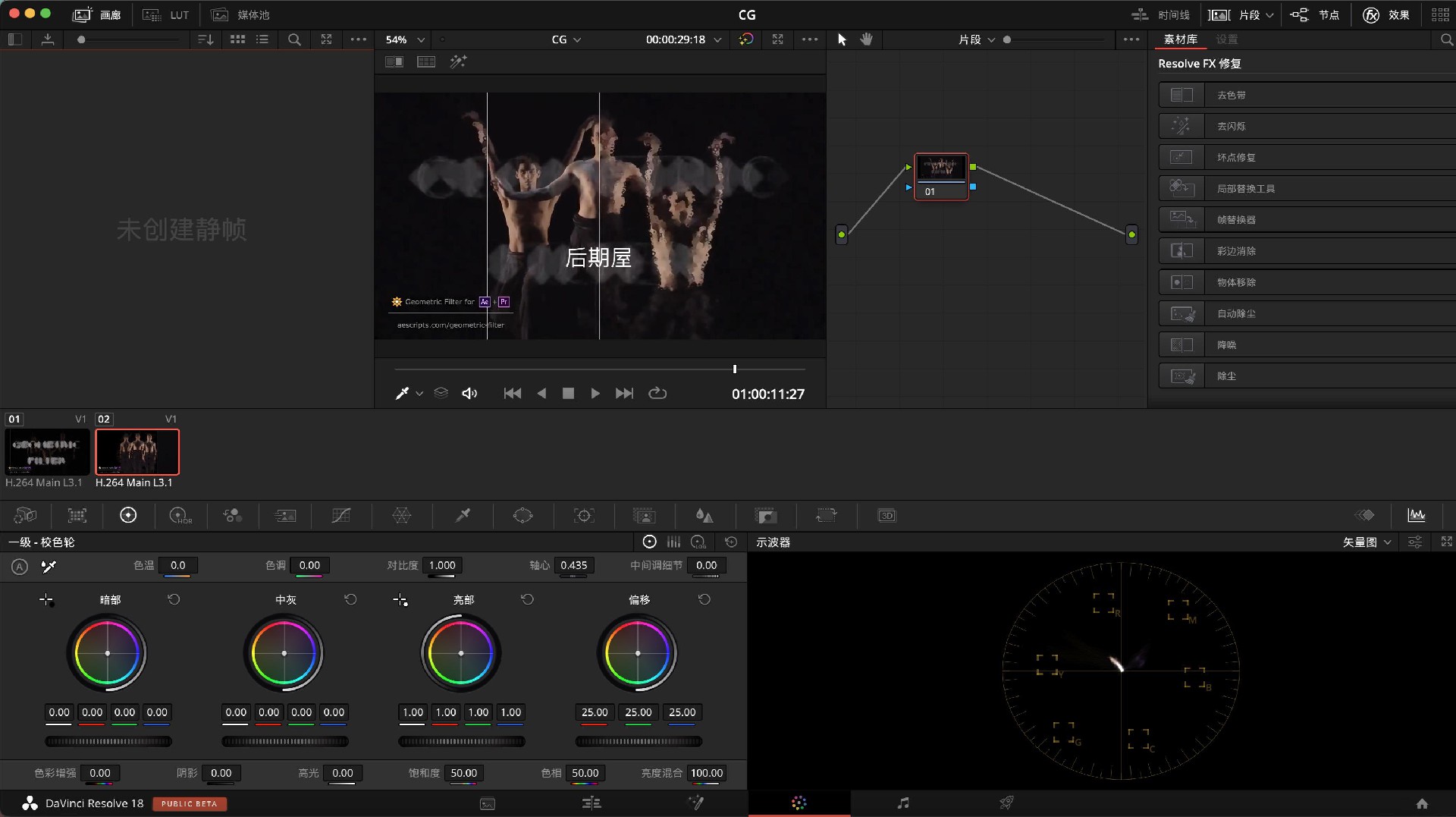Switch to the 素材库 Library tab
Viewport: 1456px width, 817px height.
pos(1181,39)
